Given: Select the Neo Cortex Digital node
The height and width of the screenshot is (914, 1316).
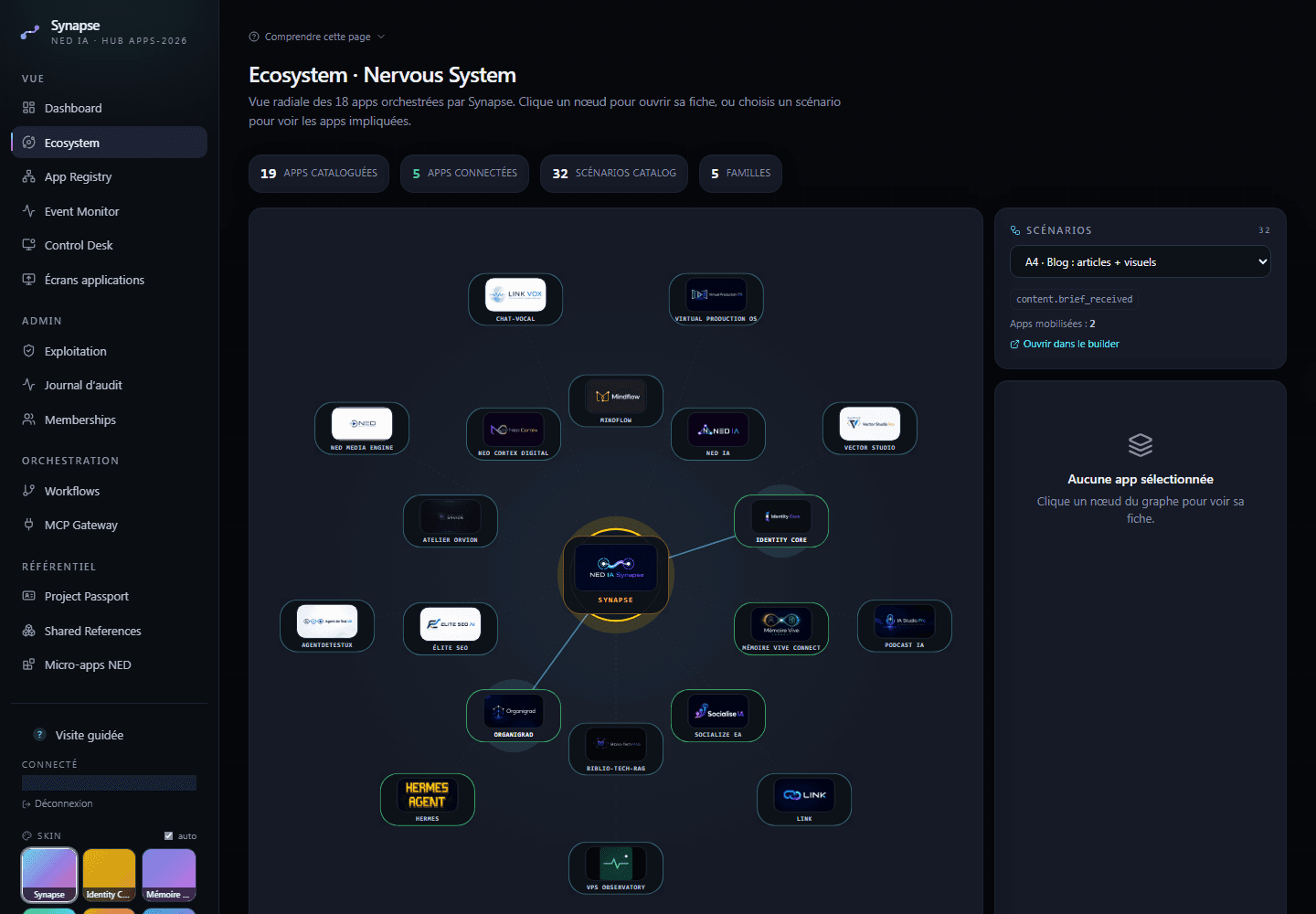Looking at the screenshot, I should click(514, 433).
